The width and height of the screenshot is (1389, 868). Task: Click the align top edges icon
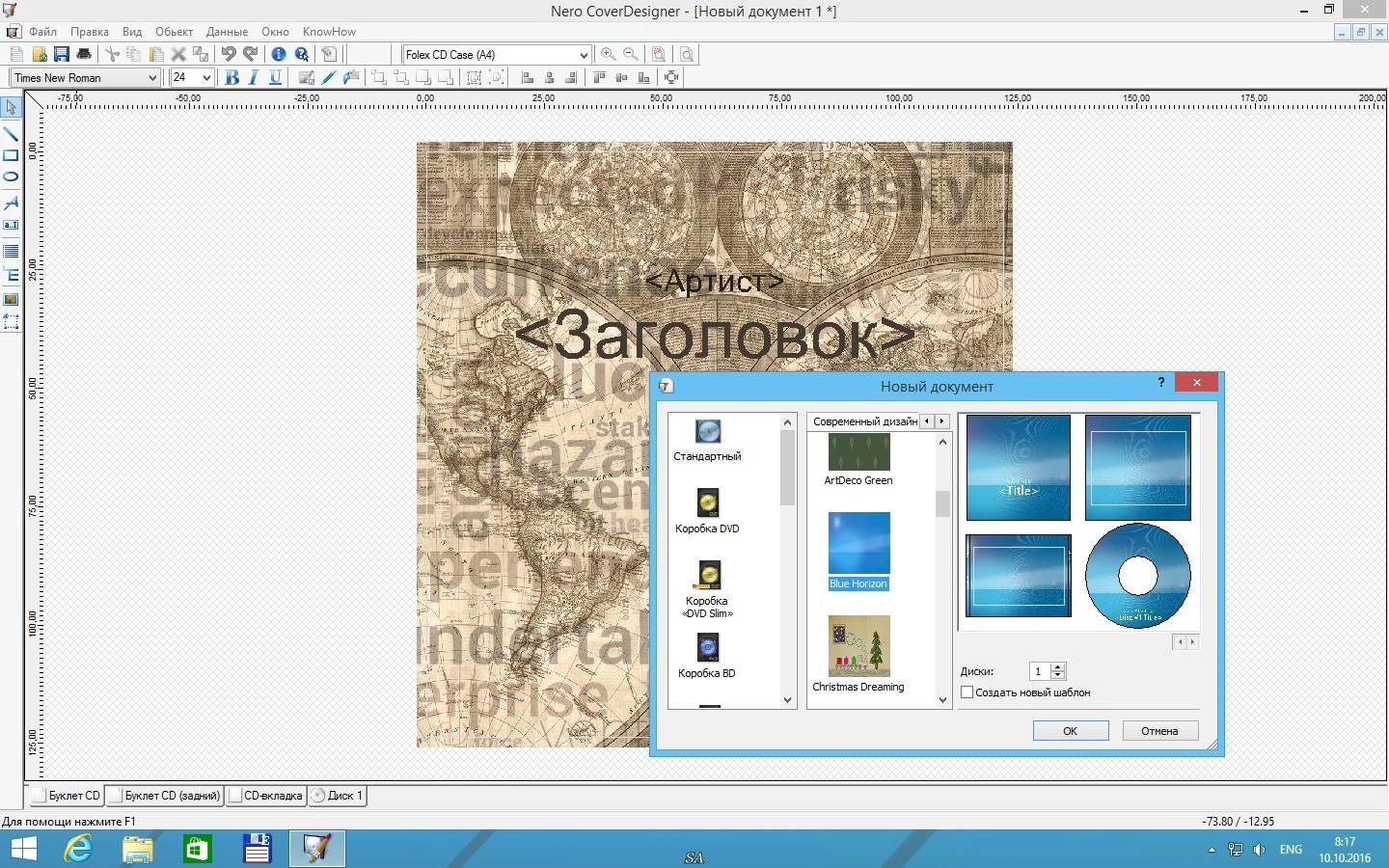coord(599,77)
